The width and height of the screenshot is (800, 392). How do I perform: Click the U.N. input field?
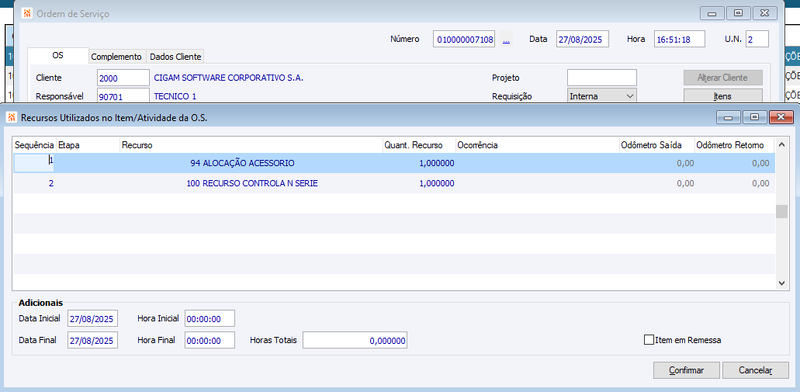(x=757, y=39)
